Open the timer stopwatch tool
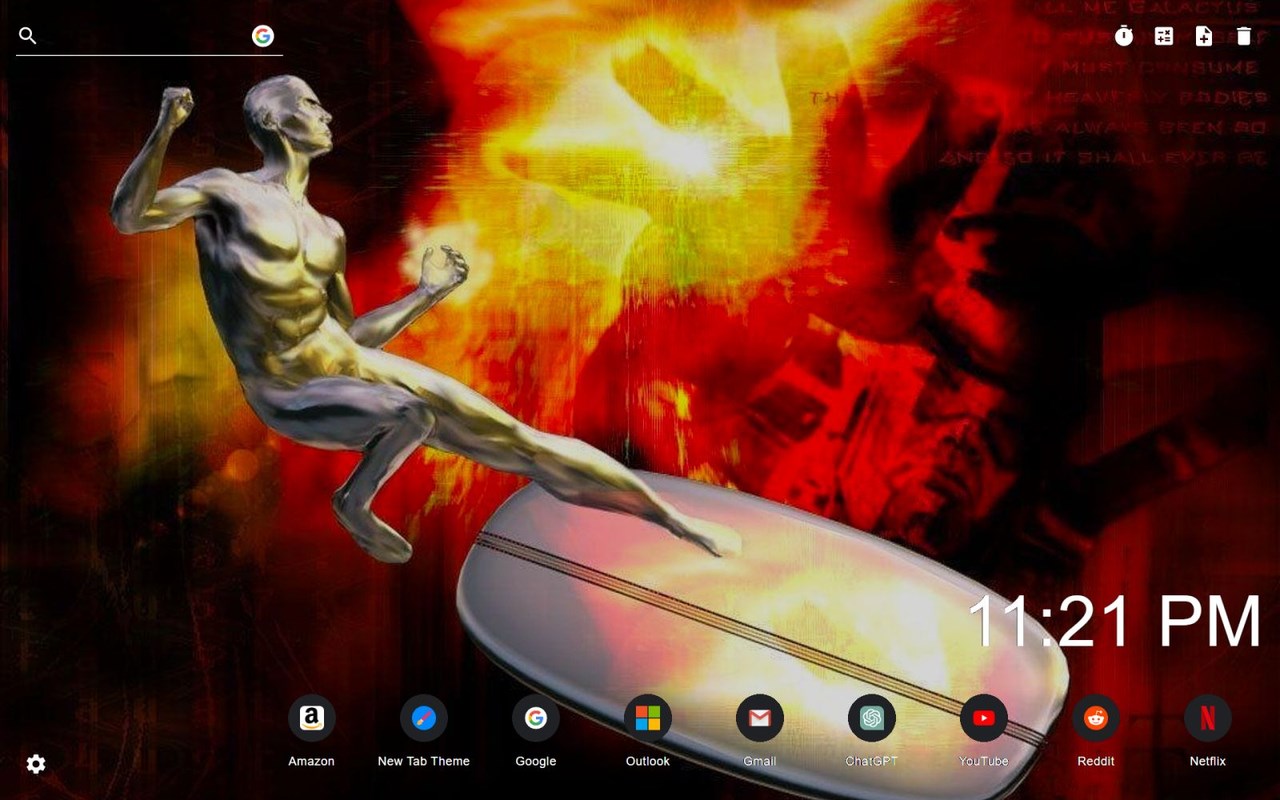Viewport: 1280px width, 800px height. (1124, 36)
